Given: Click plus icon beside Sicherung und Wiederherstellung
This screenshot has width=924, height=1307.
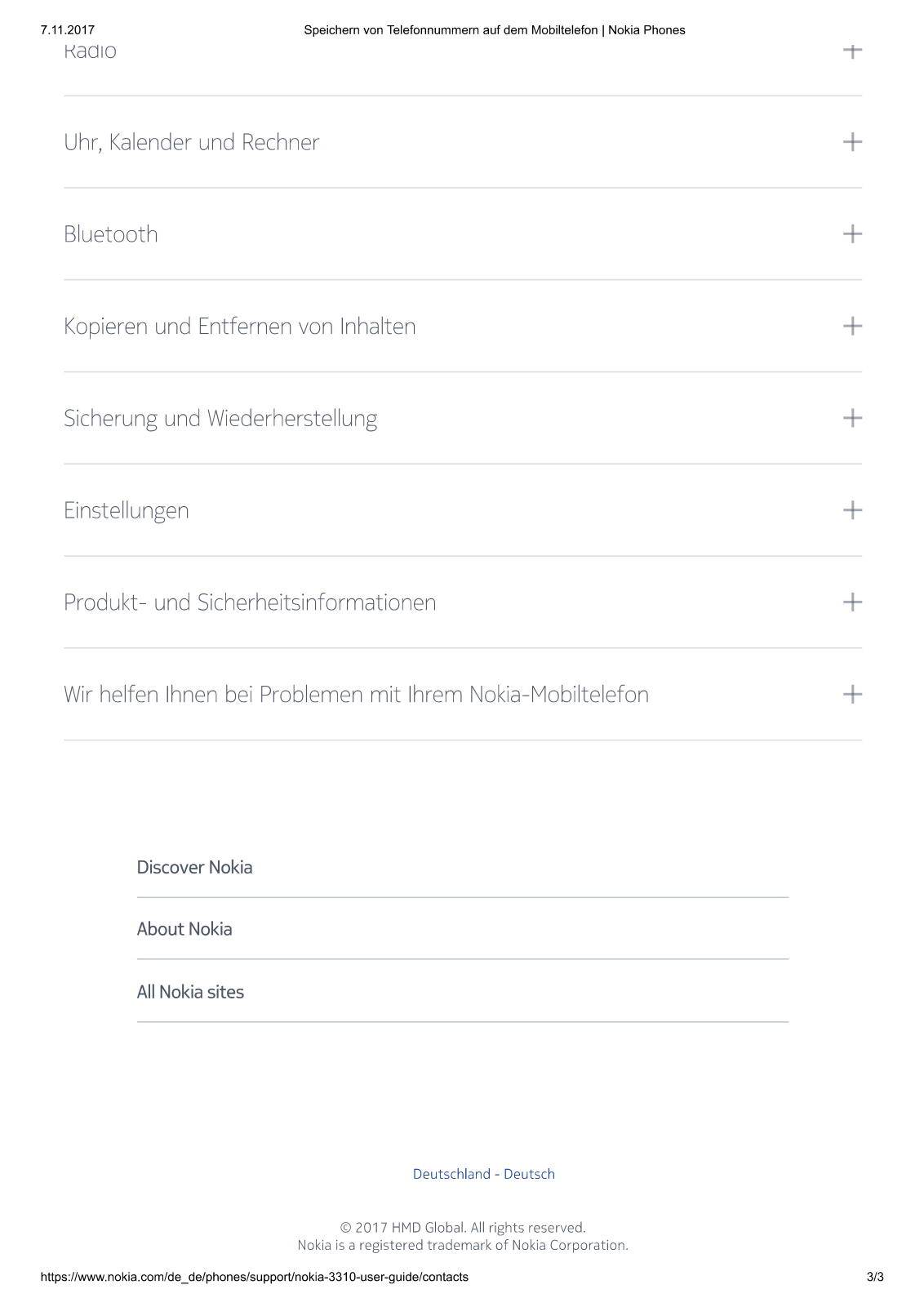Looking at the screenshot, I should 852,418.
